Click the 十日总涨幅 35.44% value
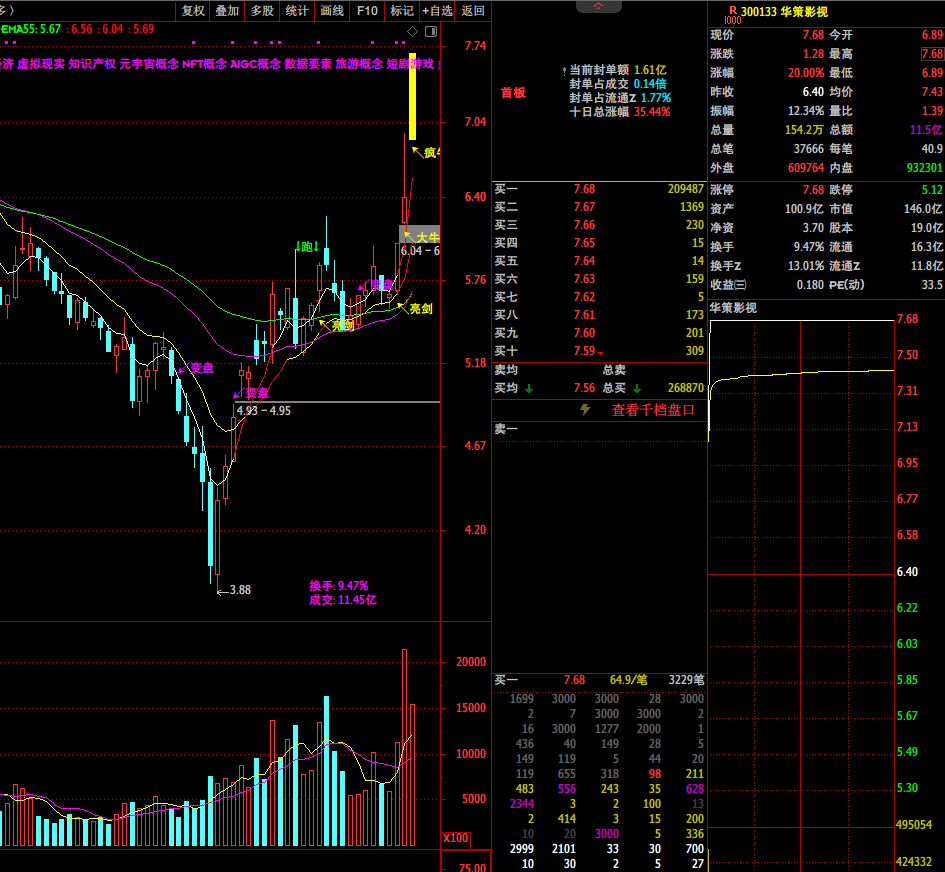 tap(652, 111)
